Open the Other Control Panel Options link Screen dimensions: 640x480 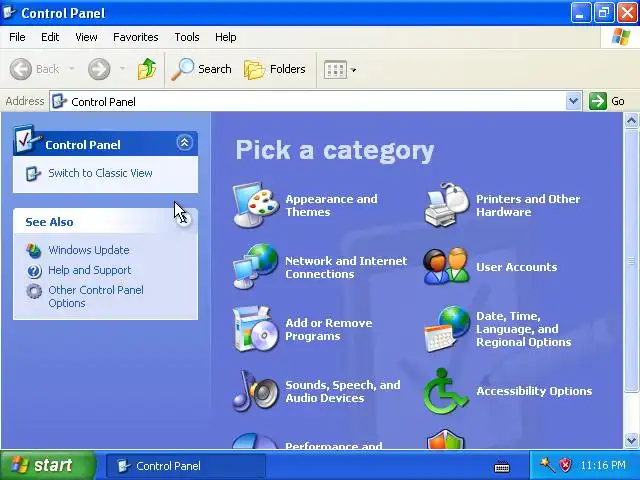tap(96, 296)
